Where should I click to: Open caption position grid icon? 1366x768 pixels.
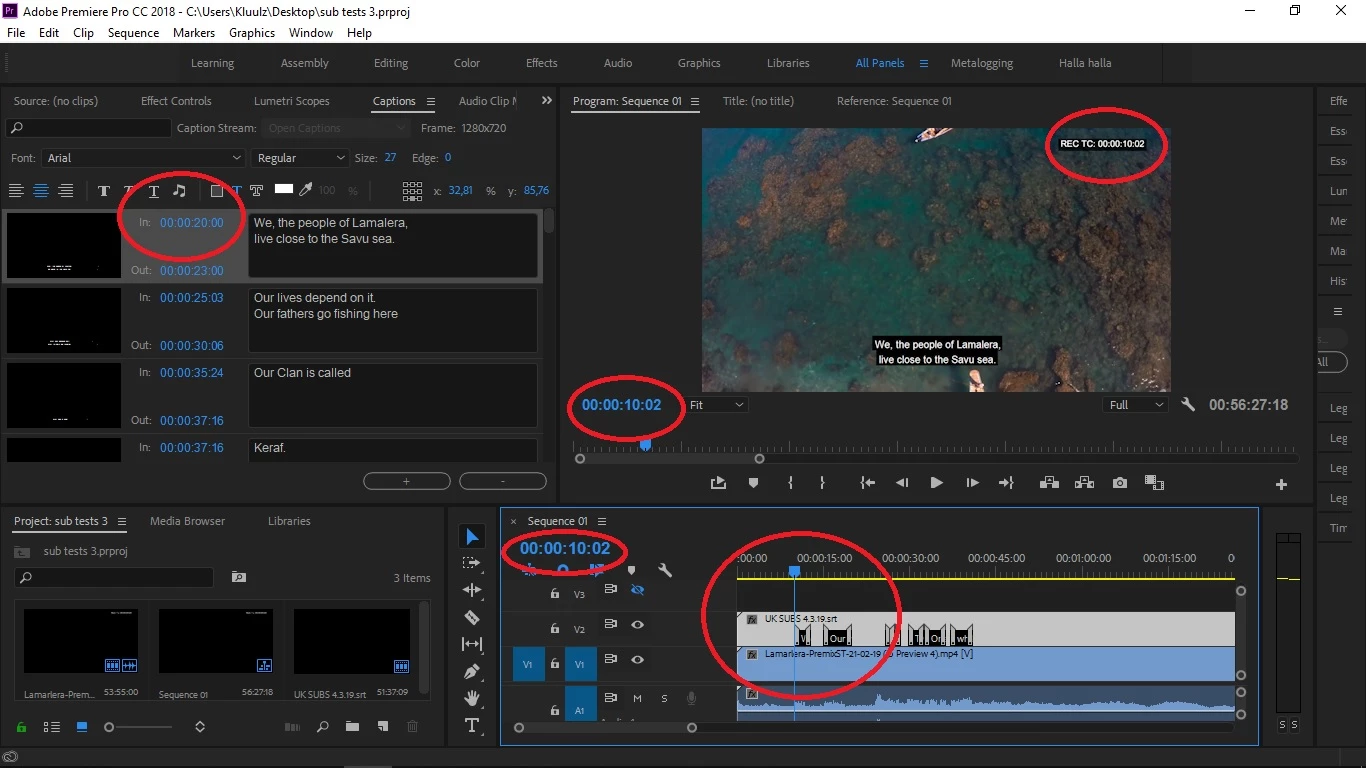point(412,190)
